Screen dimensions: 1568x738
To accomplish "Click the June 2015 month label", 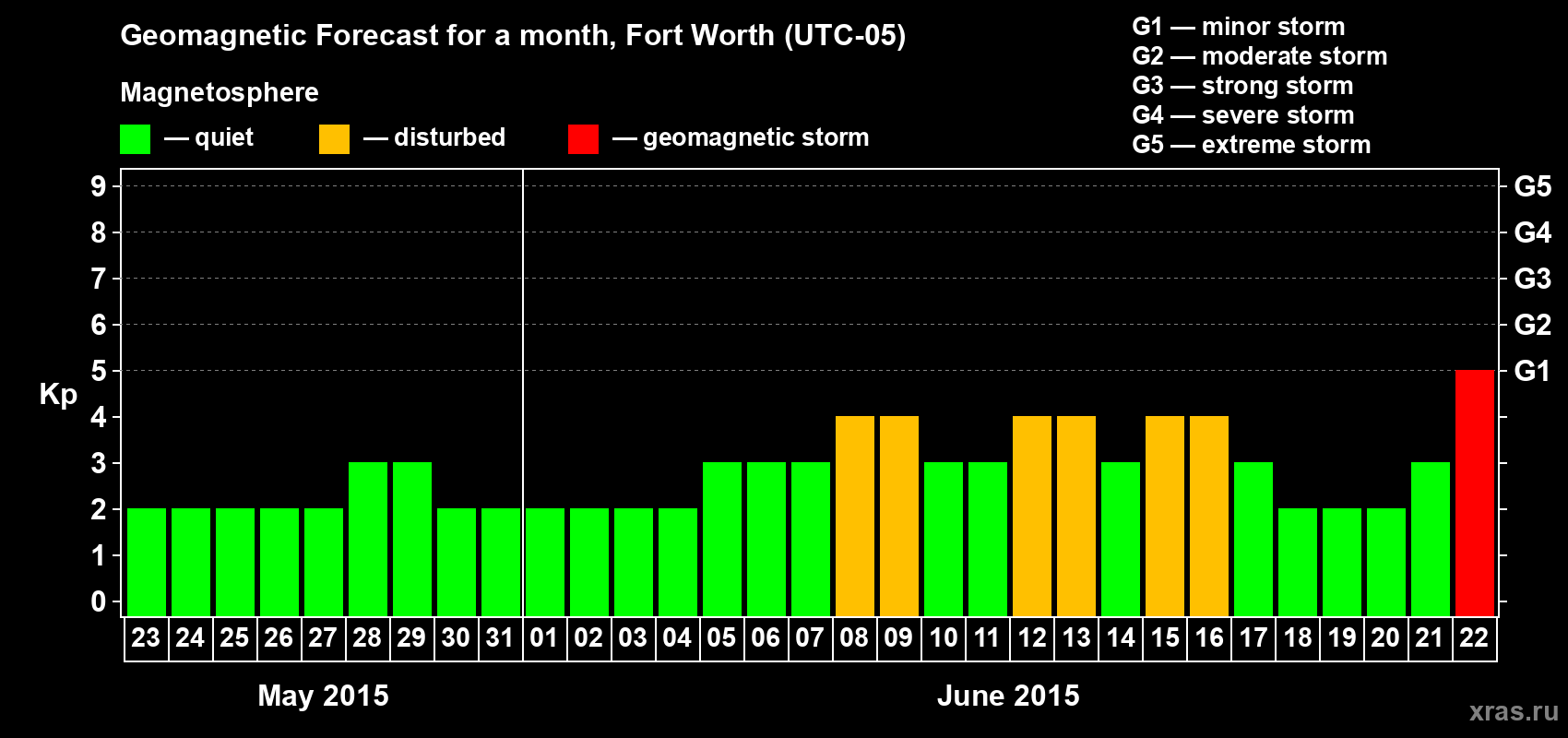I will (x=1008, y=696).
